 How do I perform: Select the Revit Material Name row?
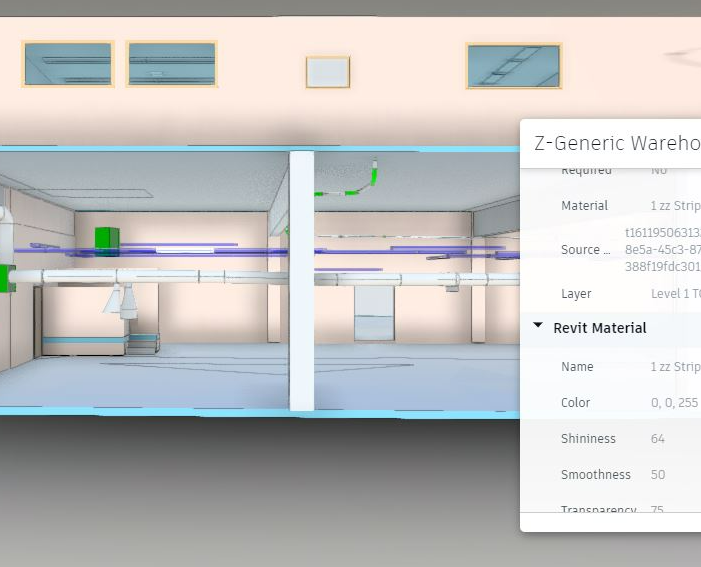coord(611,367)
